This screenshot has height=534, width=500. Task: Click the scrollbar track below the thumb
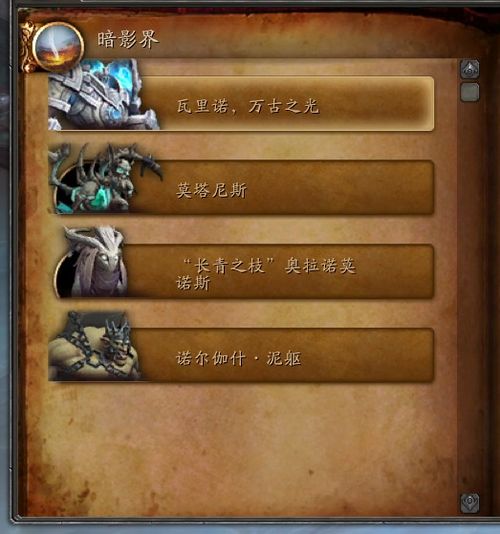pyautogui.click(x=470, y=296)
